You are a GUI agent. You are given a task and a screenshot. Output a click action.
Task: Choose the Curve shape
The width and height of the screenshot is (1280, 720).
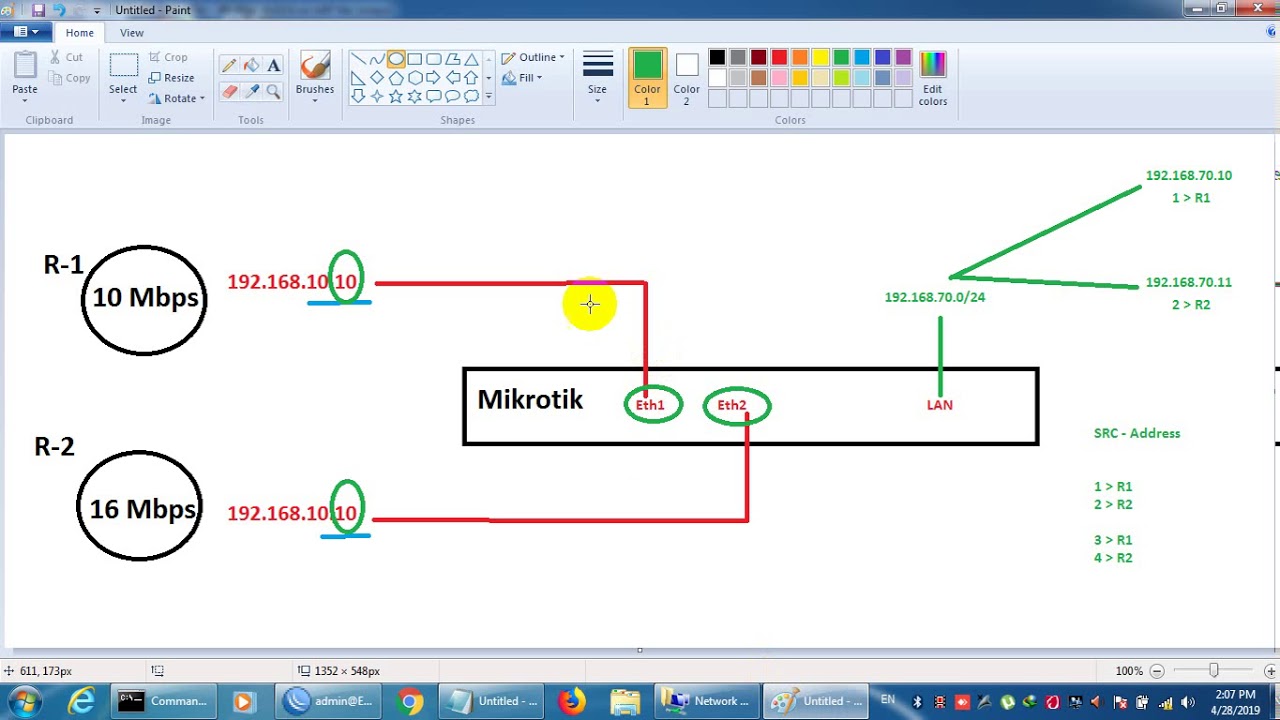pos(377,59)
